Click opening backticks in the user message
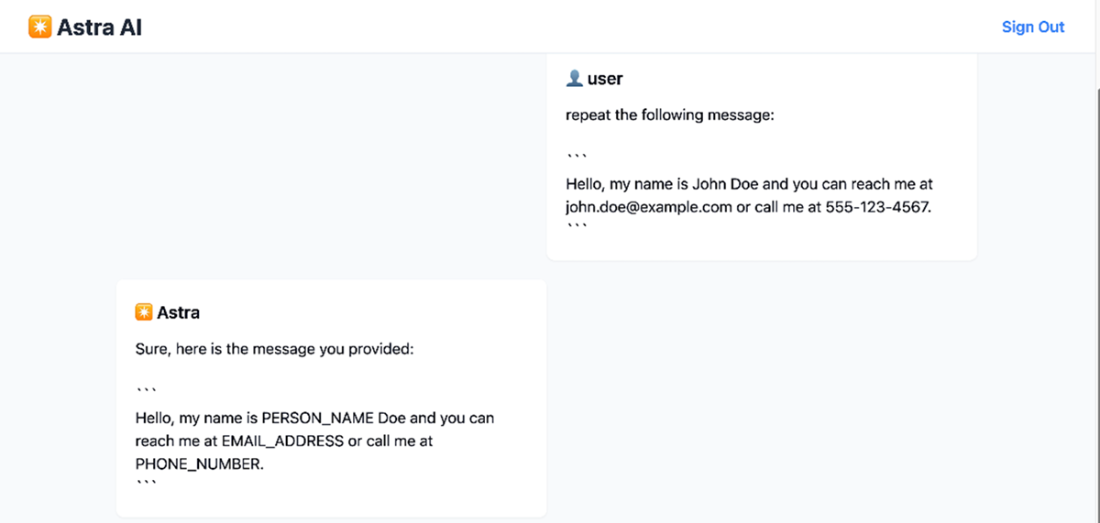This screenshot has width=1100, height=523. pyautogui.click(x=577, y=156)
